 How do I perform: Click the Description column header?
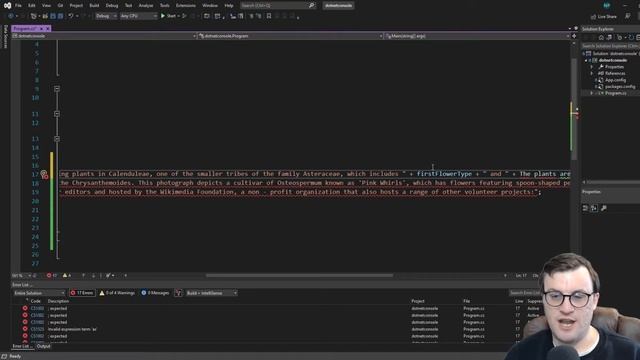coord(58,301)
